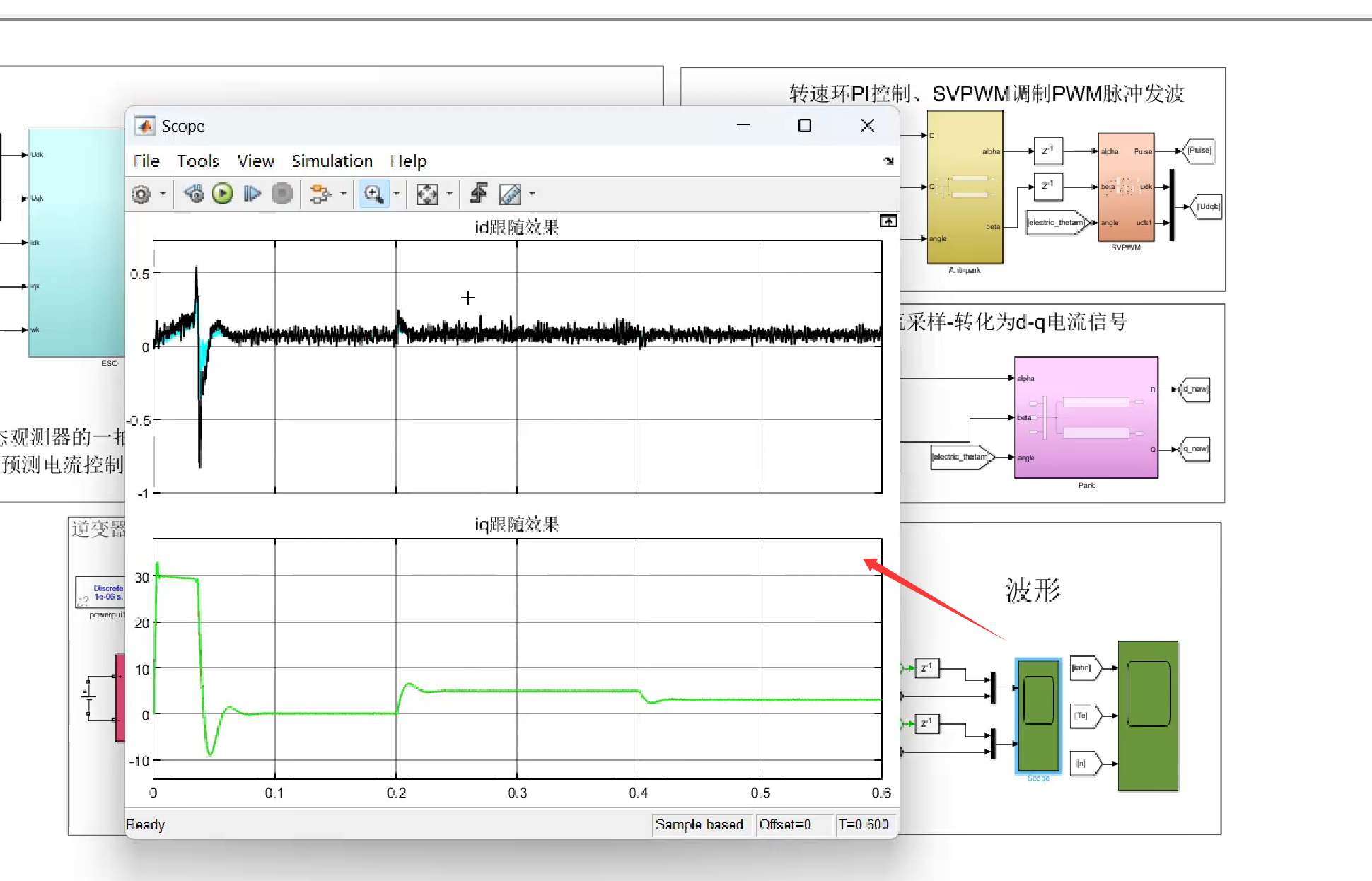Run the simulation with the green play button
Image resolution: width=1372 pixels, height=881 pixels.
coord(223,194)
